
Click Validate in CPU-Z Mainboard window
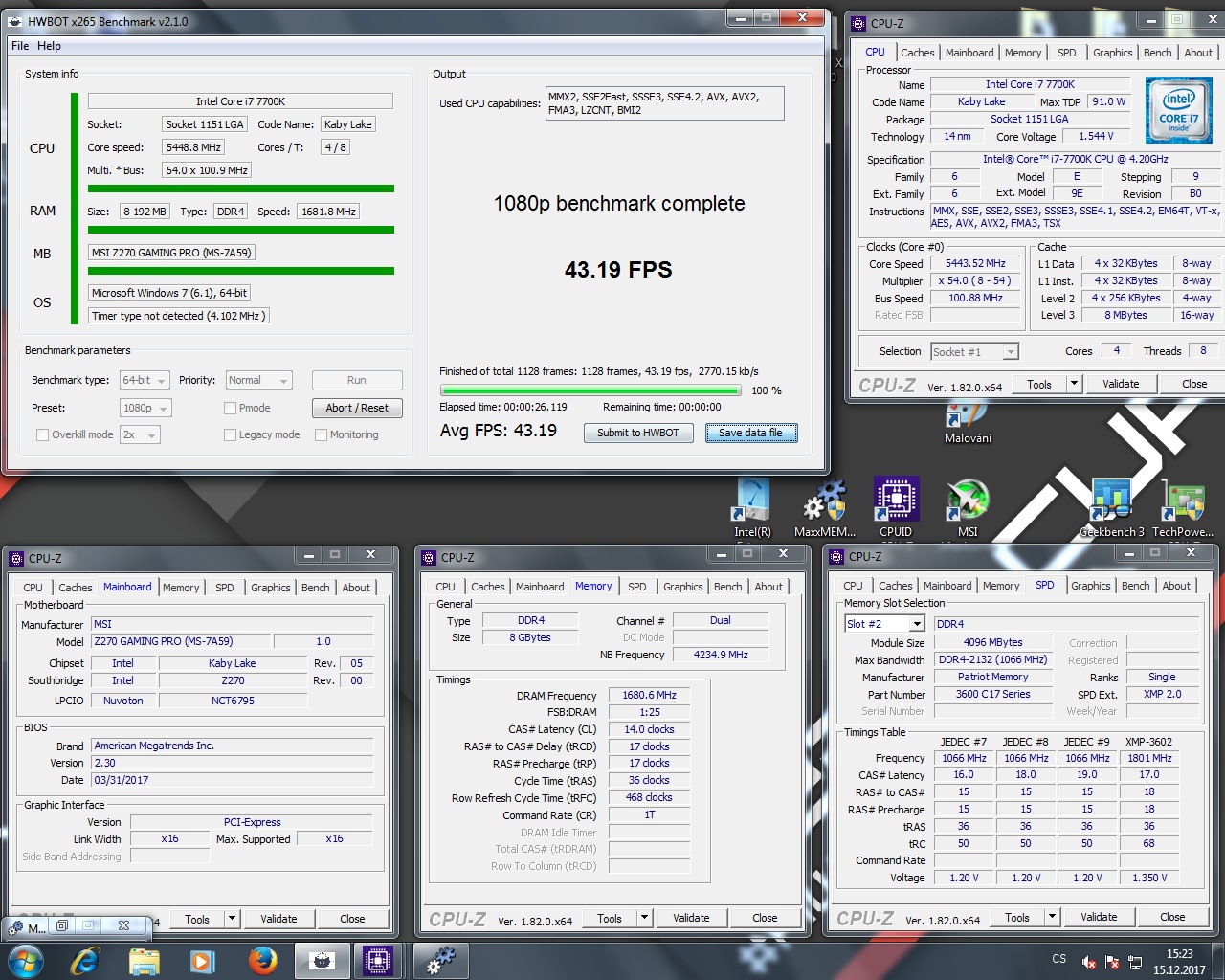tap(278, 919)
